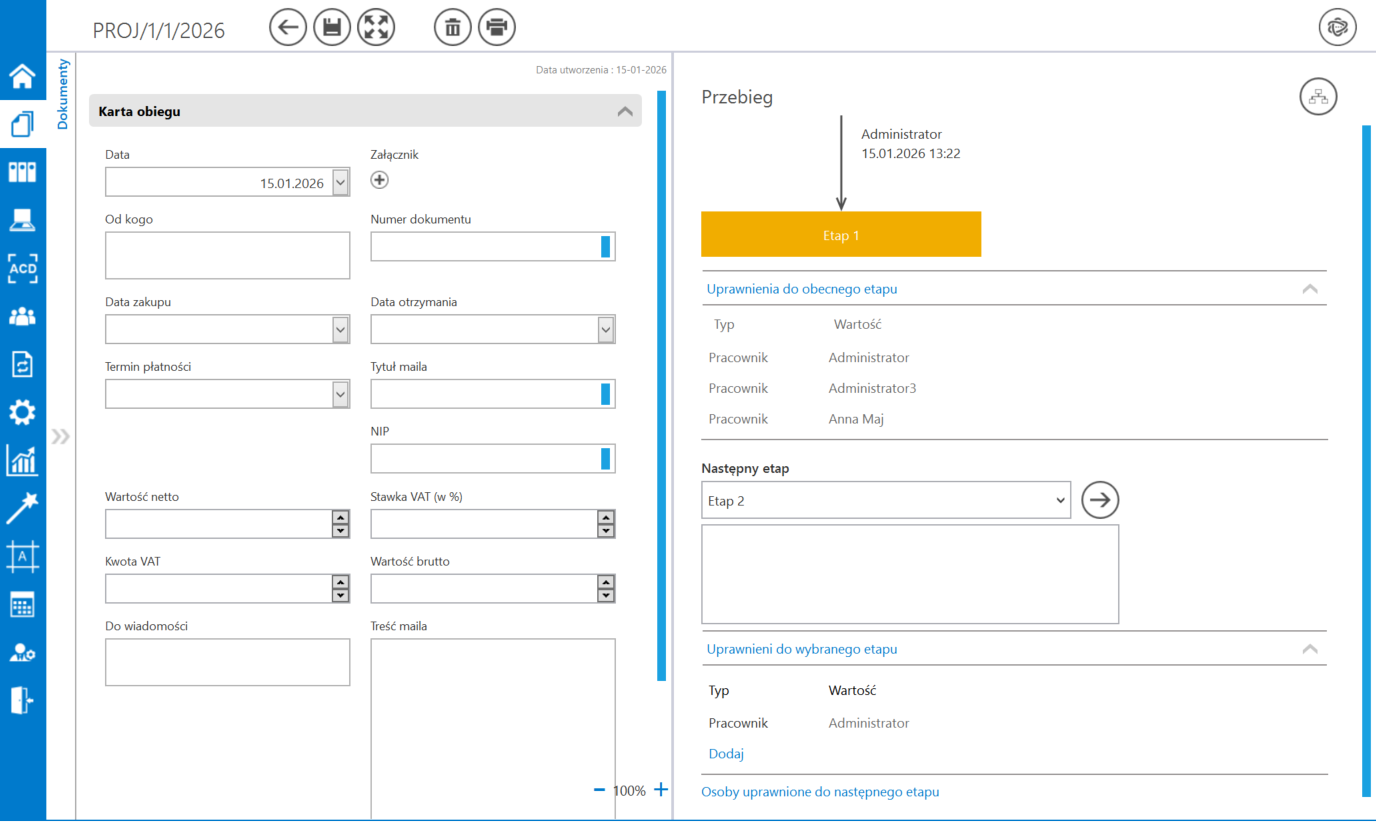This screenshot has height=822, width=1376.
Task: Click the Dodaj link under permissions
Action: tap(726, 754)
